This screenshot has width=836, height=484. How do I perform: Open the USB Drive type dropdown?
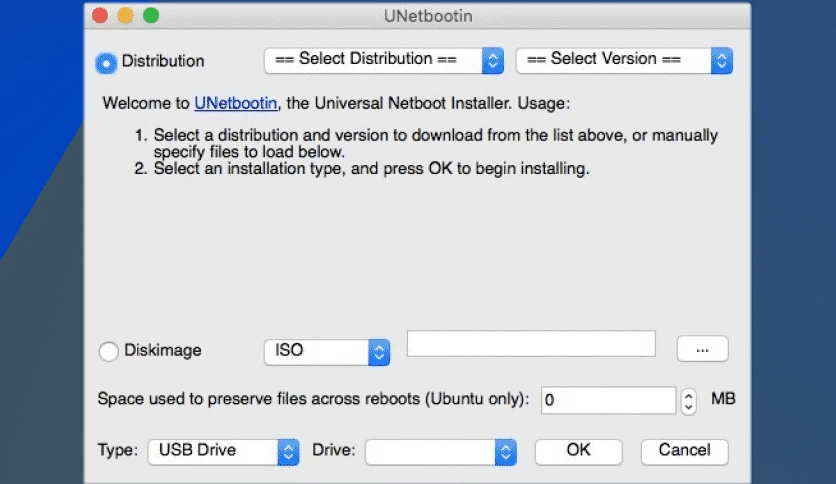(223, 452)
